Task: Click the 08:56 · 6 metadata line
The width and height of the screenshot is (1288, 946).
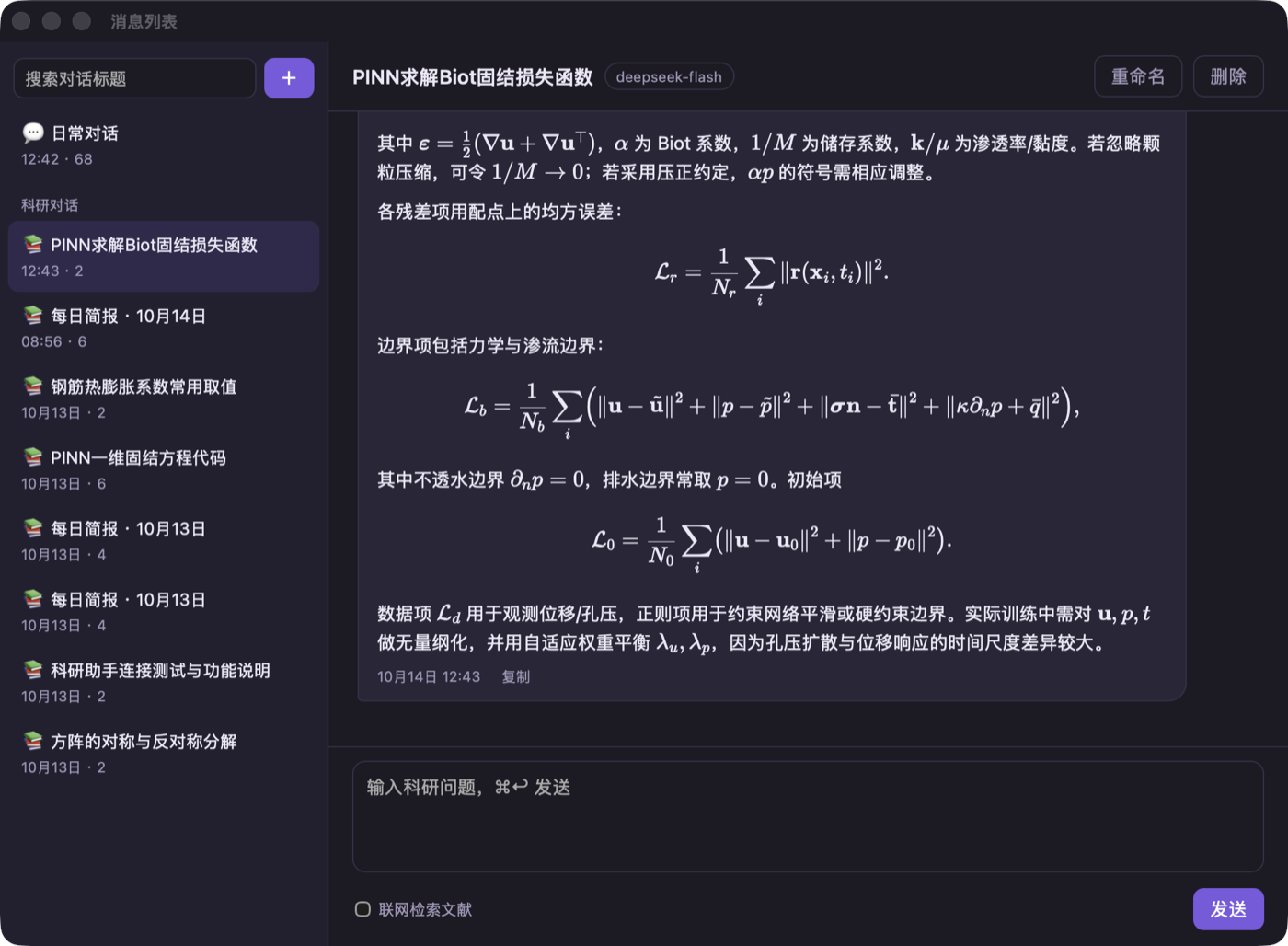Action: [x=54, y=341]
